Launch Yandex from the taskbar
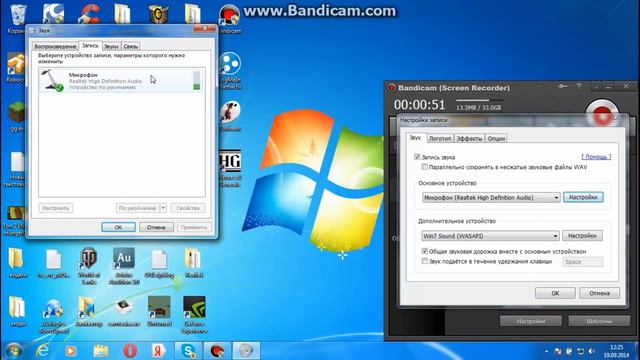 pyautogui.click(x=159, y=351)
